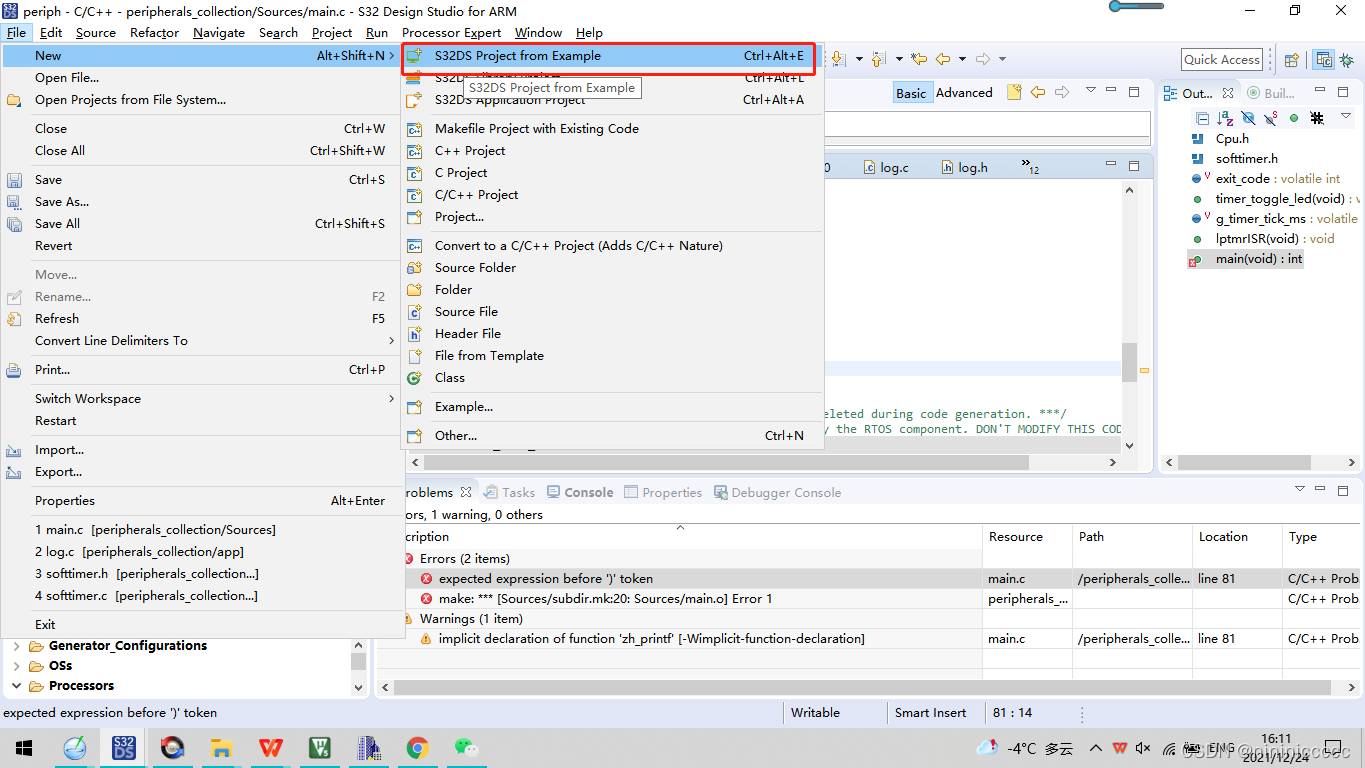Expand OSs folder in project tree
The image size is (1365, 768).
[x=16, y=665]
